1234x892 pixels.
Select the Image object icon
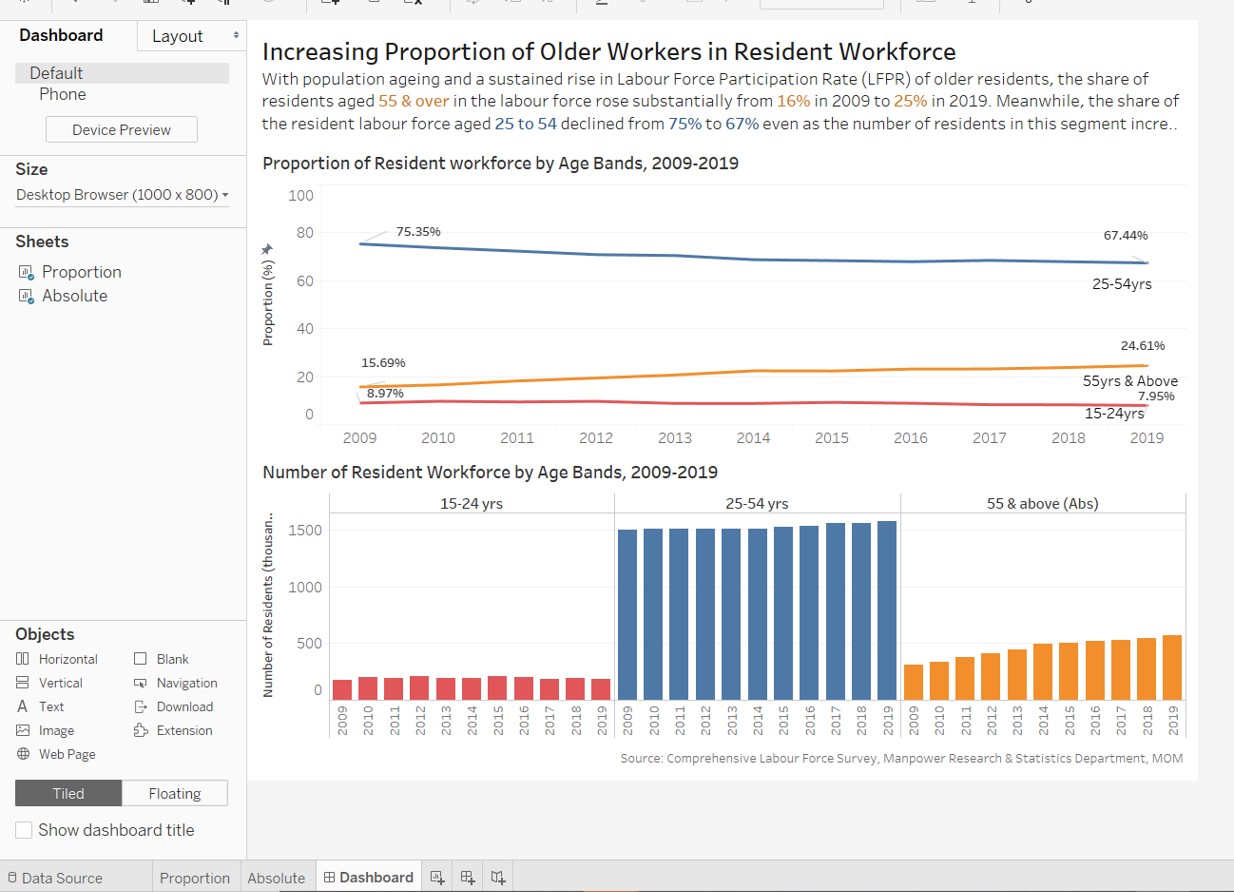click(23, 731)
